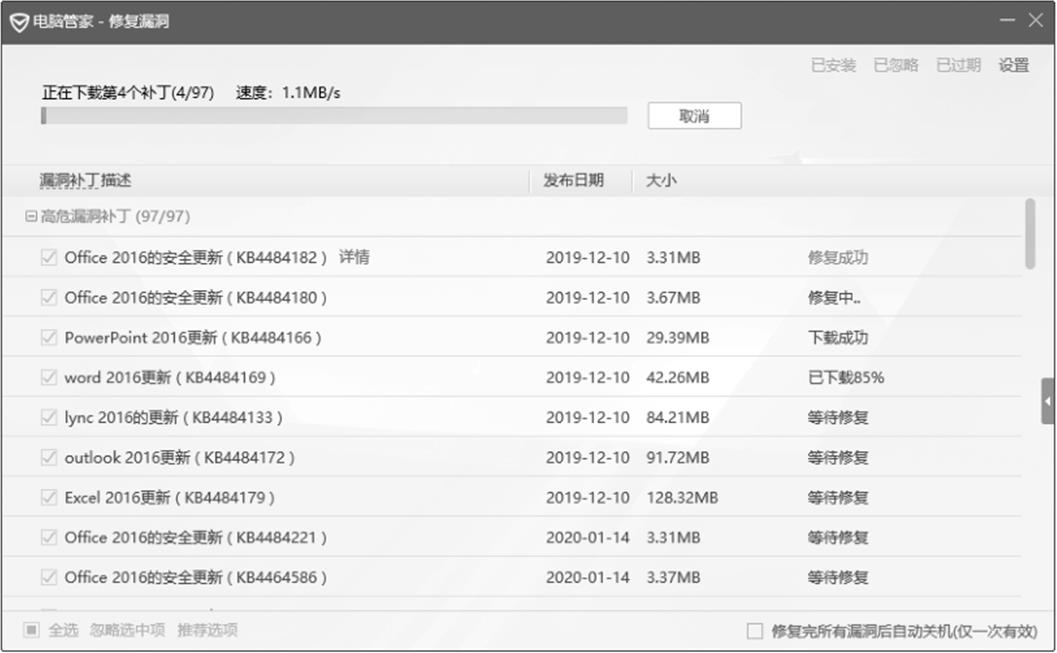The image size is (1057, 653).
Task: Close the 修复漏洞 window
Action: click(x=1036, y=20)
